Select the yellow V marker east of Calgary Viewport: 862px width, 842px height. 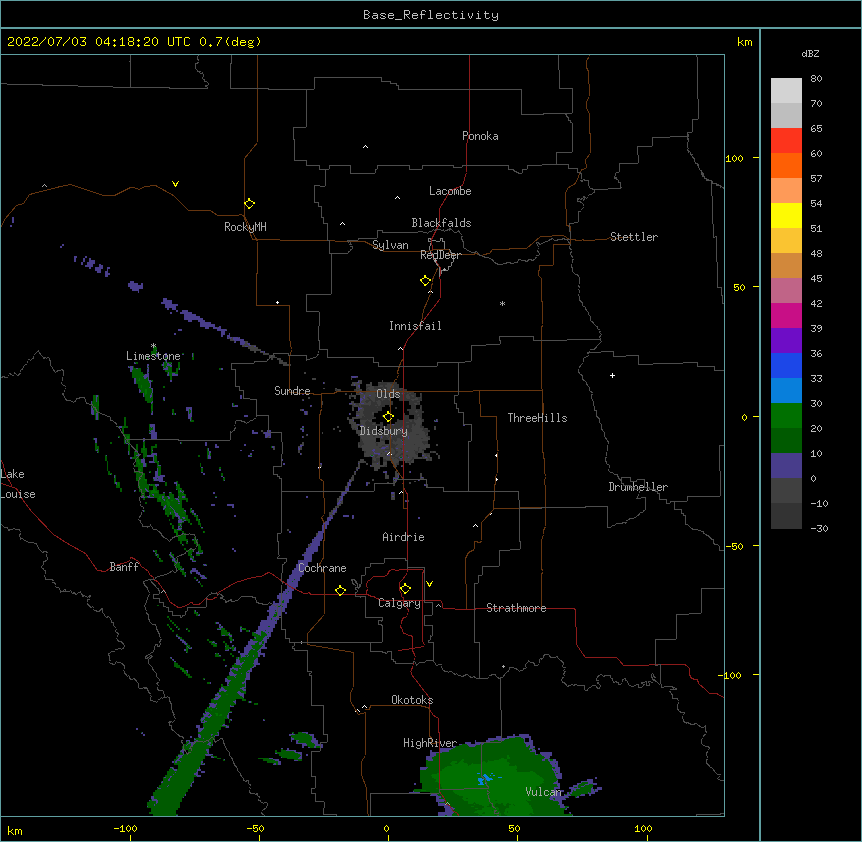[429, 584]
